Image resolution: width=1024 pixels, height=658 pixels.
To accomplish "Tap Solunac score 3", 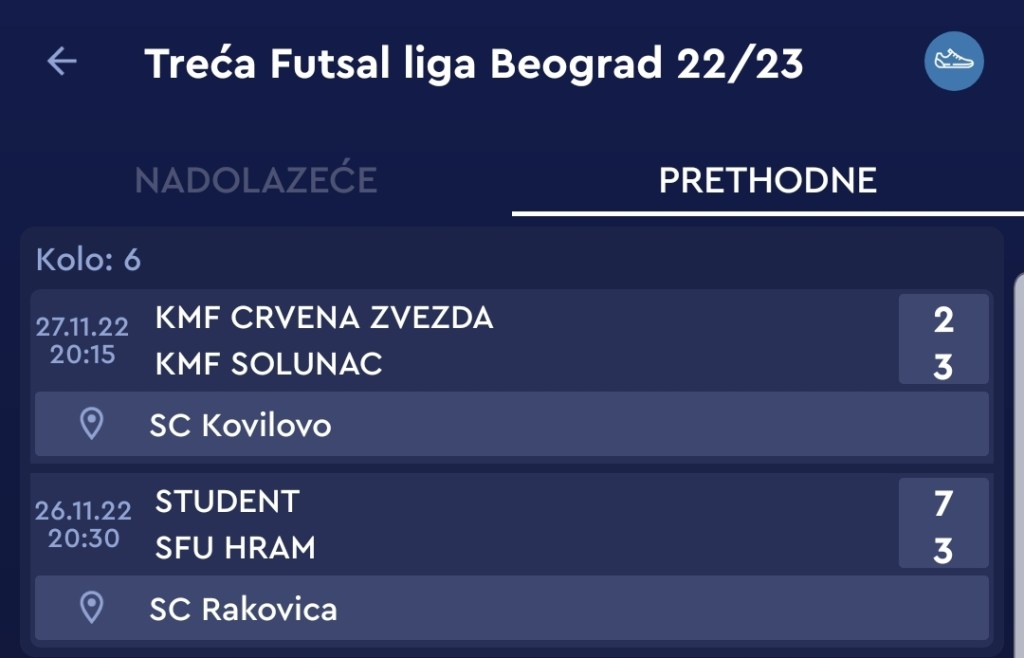I will click(943, 366).
